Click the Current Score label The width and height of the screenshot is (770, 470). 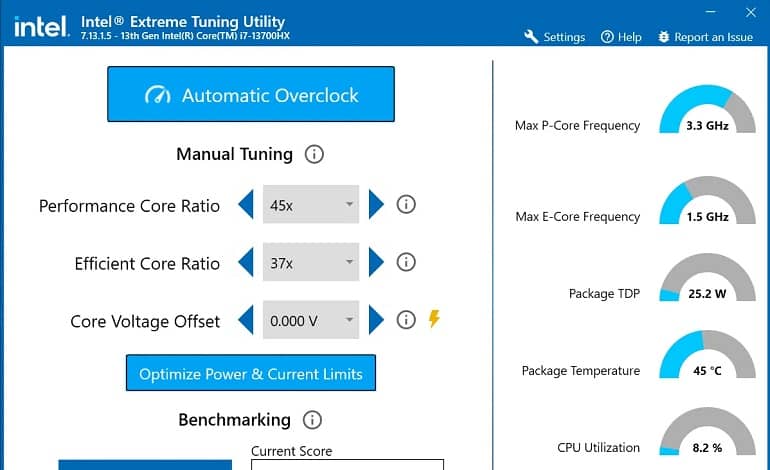point(291,451)
